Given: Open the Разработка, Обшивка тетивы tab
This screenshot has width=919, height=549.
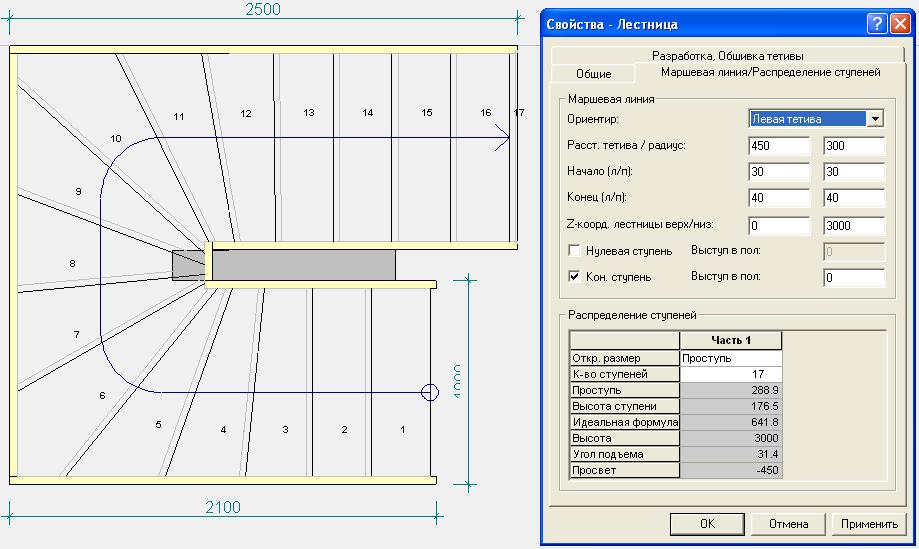Looking at the screenshot, I should (727, 56).
